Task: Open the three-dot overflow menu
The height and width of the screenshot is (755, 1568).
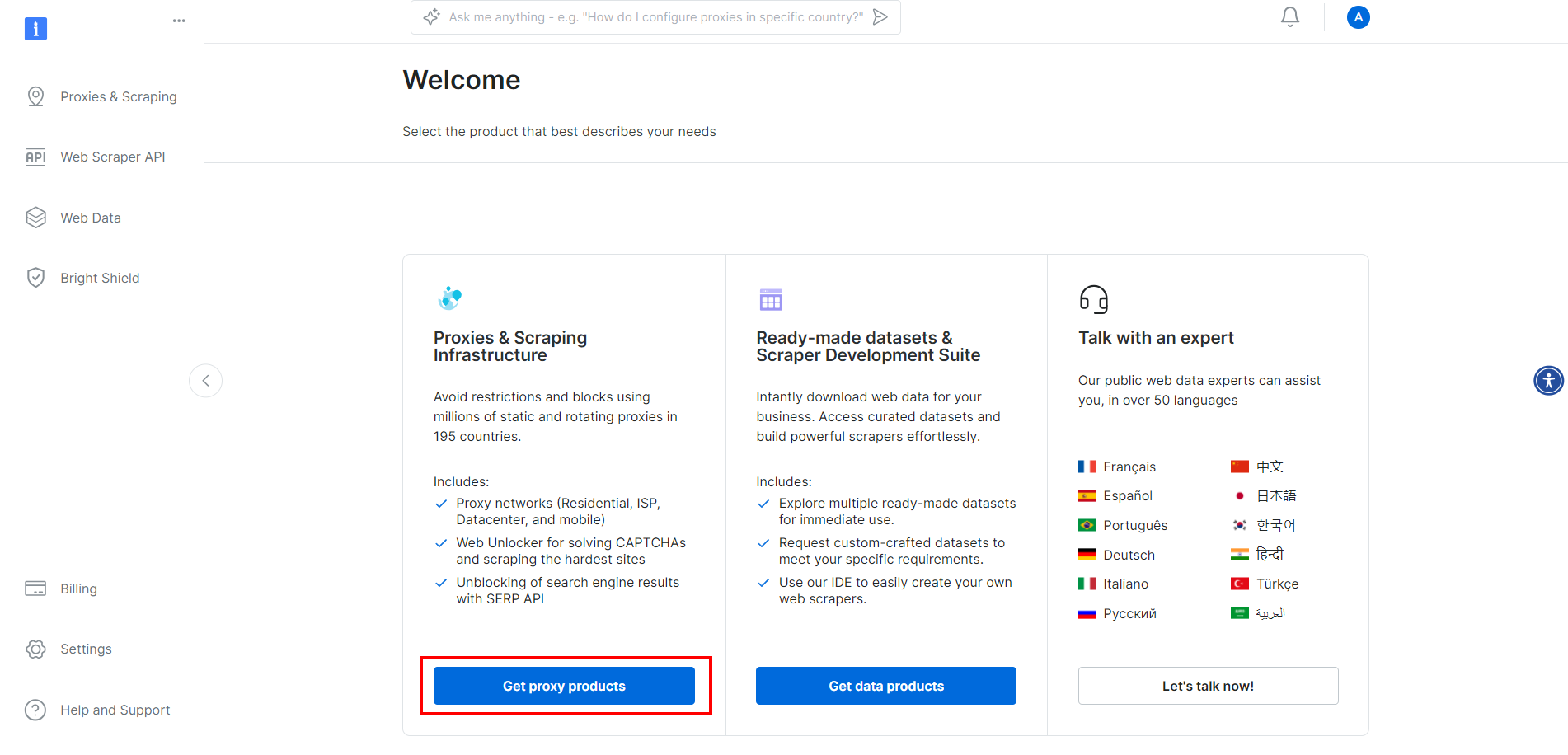Action: [x=179, y=20]
